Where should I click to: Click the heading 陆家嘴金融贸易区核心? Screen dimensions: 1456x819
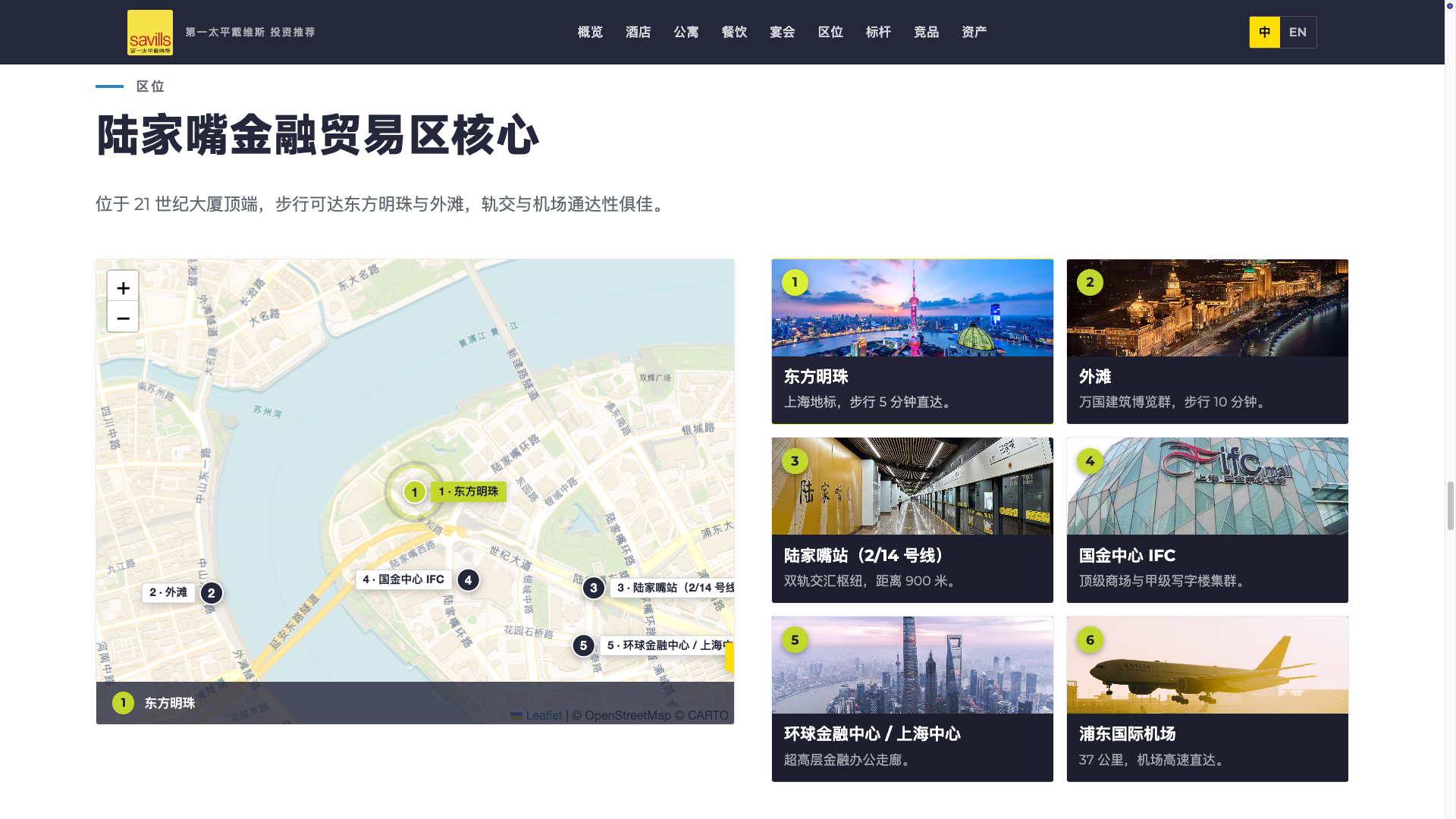pyautogui.click(x=318, y=136)
